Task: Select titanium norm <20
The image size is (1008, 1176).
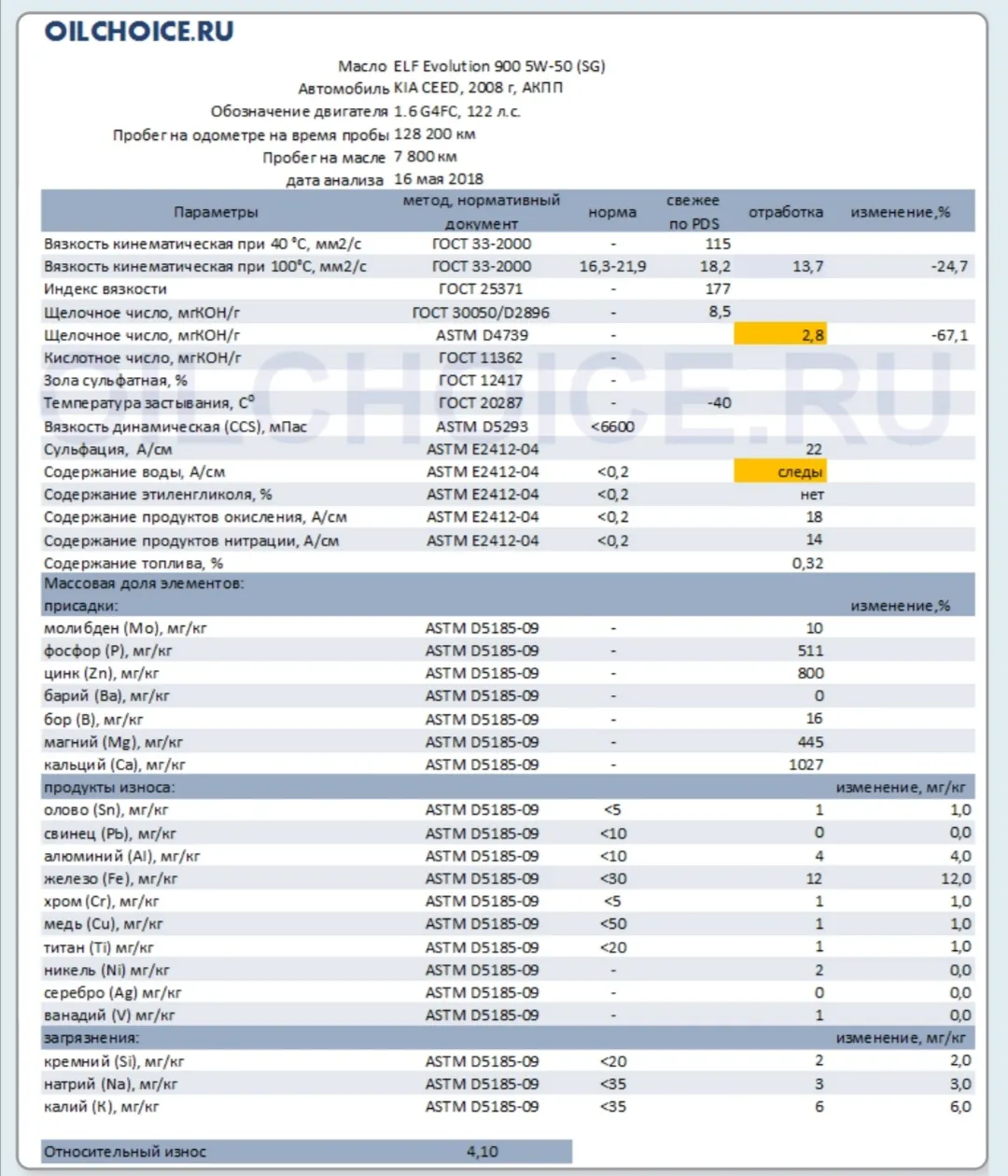Action: (x=612, y=947)
